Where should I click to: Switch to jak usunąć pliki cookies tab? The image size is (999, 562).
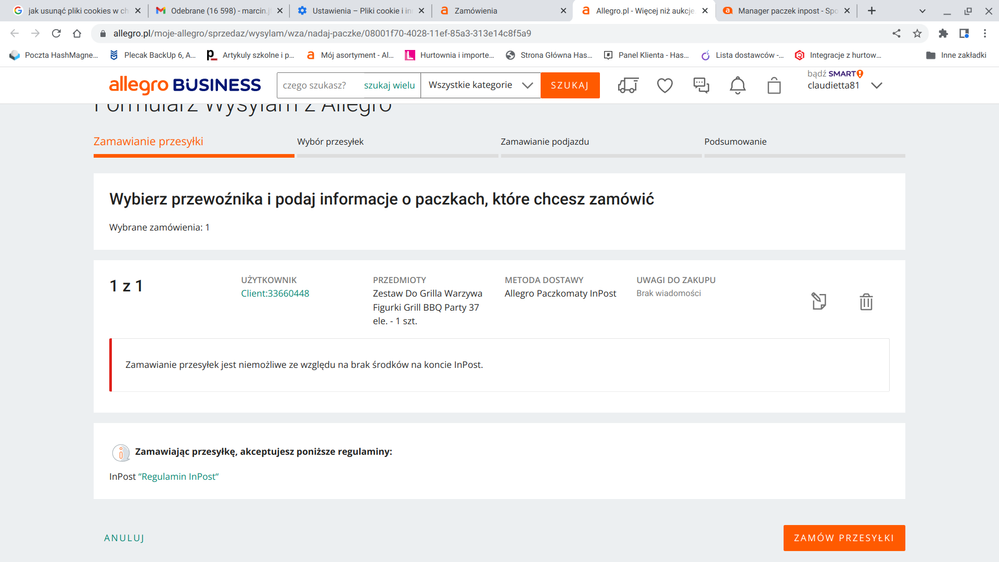[x=76, y=11]
